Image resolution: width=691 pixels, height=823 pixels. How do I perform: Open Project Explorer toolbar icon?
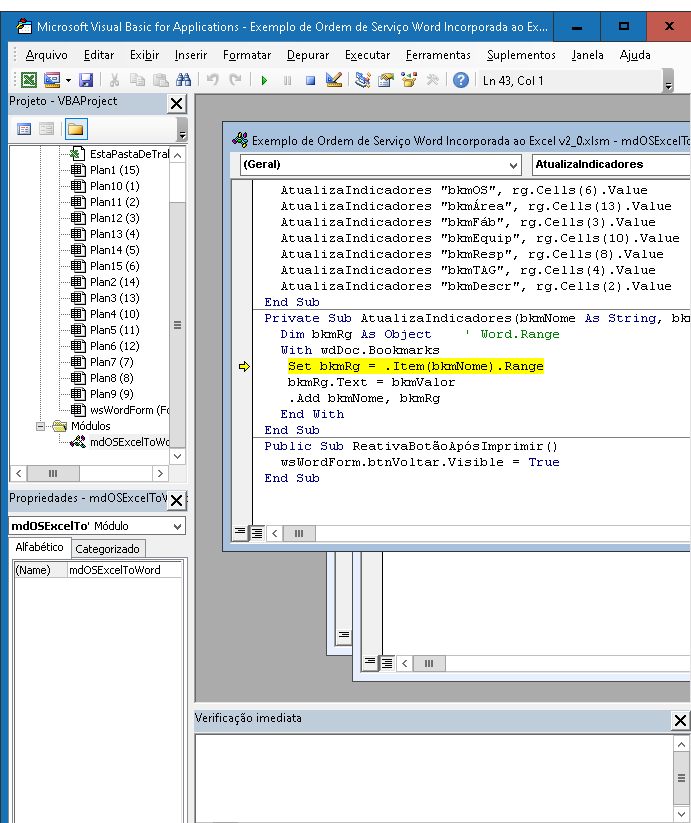363,80
